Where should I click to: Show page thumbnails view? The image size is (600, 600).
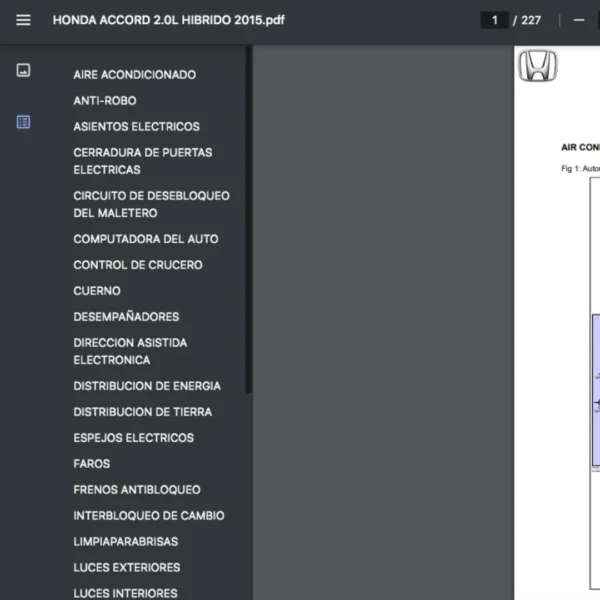[x=23, y=70]
